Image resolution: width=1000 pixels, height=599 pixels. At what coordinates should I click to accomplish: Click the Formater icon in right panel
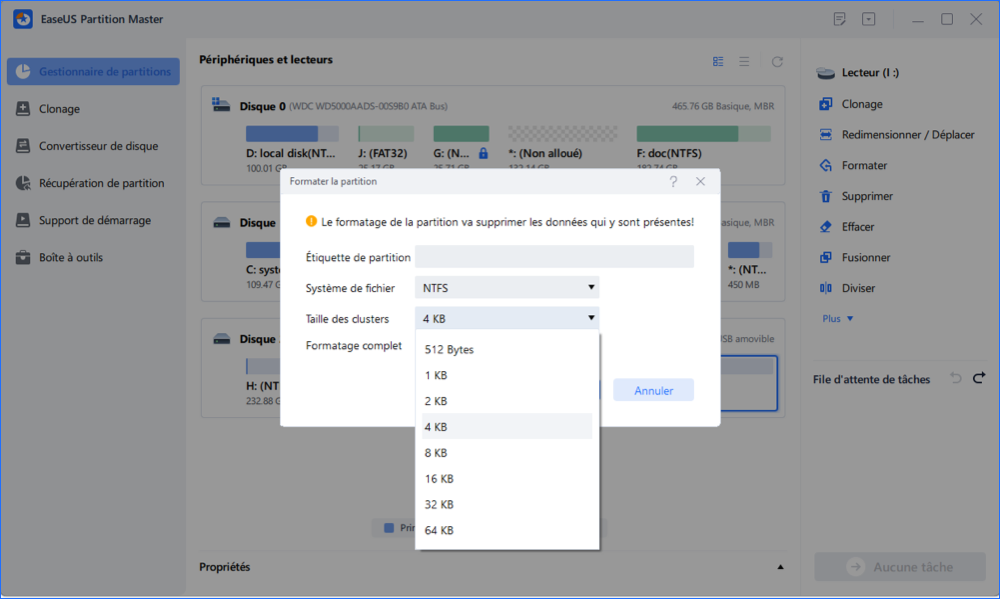click(826, 165)
